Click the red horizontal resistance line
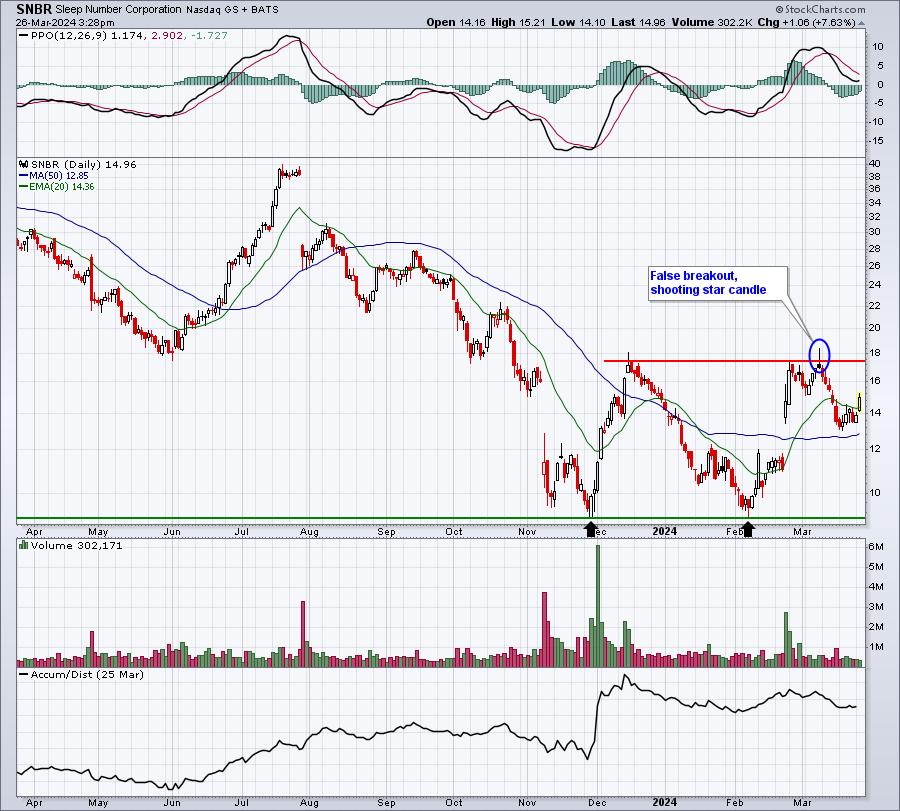The image size is (900, 811). point(734,360)
